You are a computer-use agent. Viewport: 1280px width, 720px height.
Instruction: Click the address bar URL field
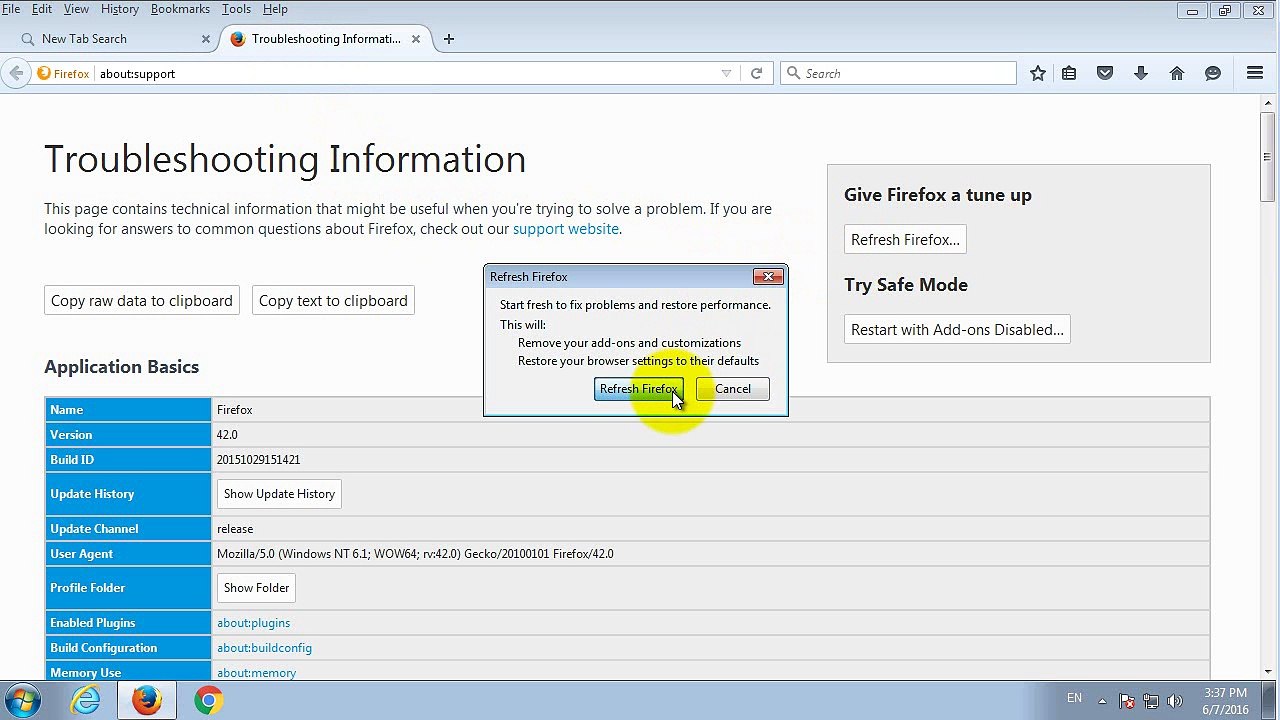click(x=405, y=73)
